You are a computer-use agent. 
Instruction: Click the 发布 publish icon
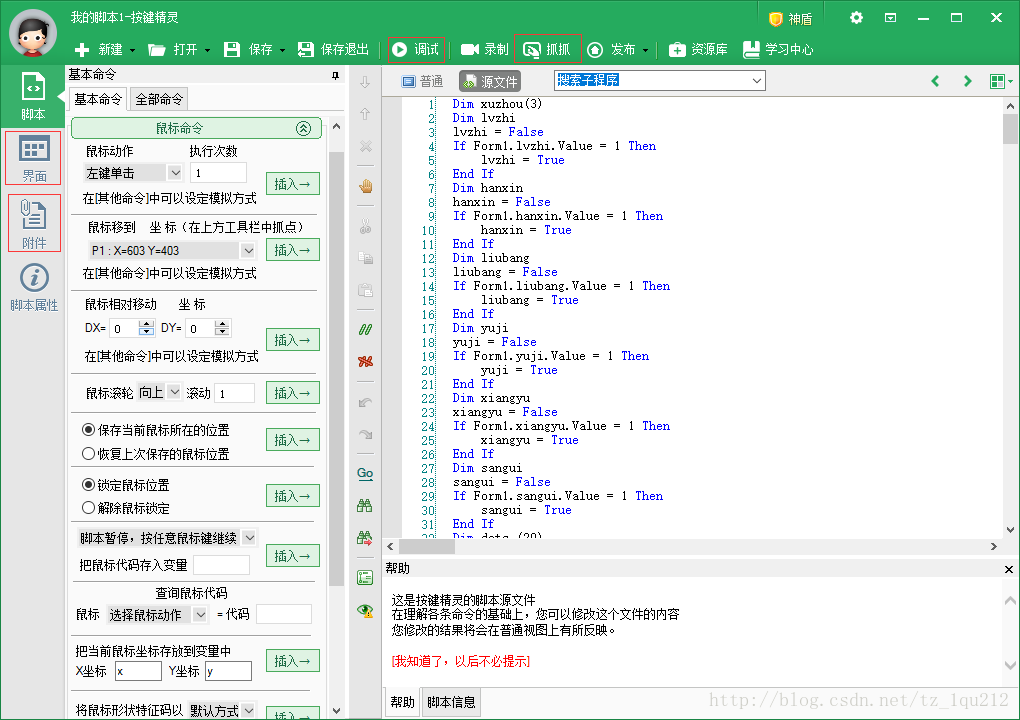point(595,49)
